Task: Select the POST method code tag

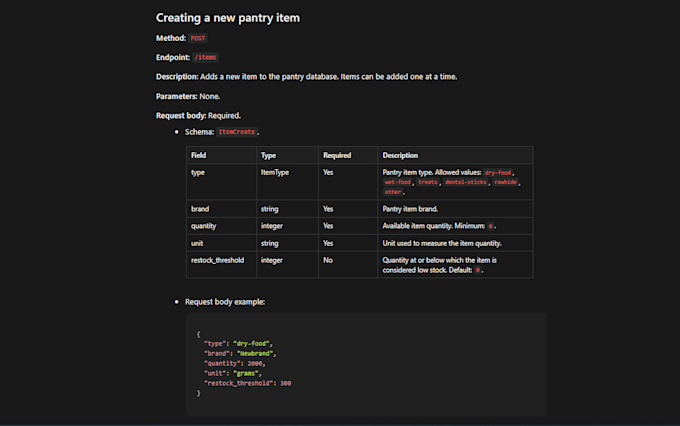Action: 198,38
